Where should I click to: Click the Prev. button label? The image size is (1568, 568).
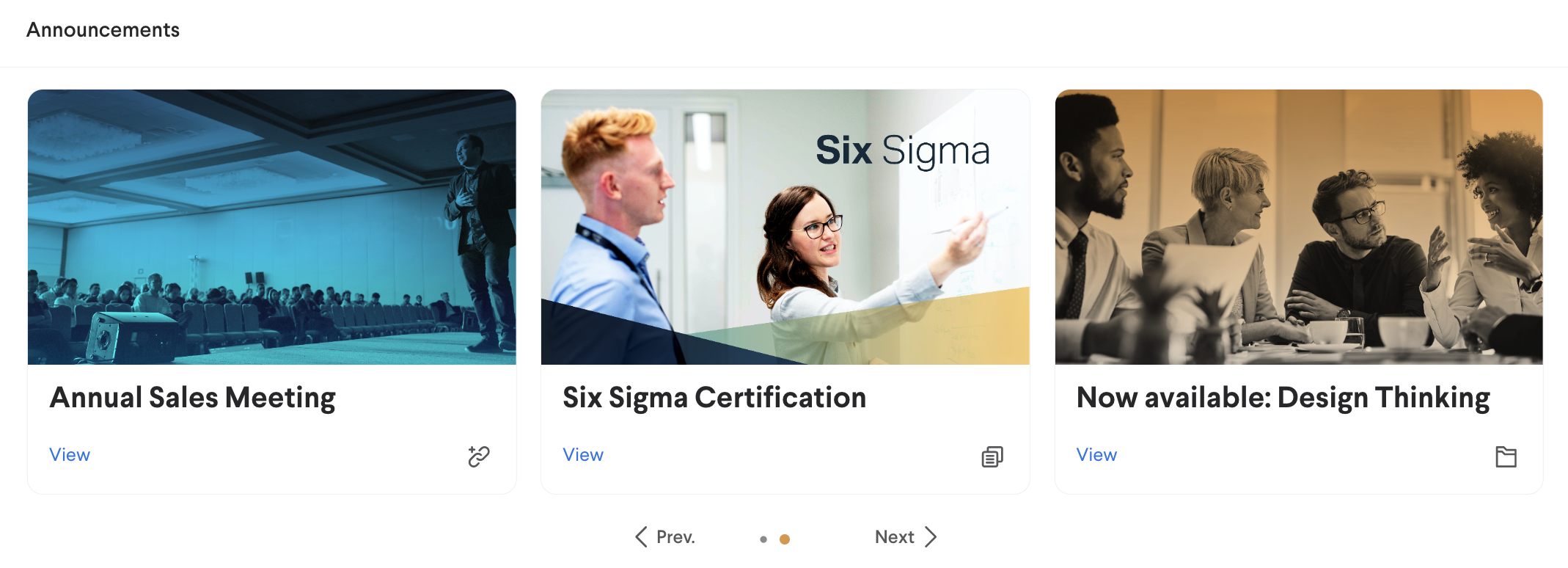pyautogui.click(x=675, y=537)
